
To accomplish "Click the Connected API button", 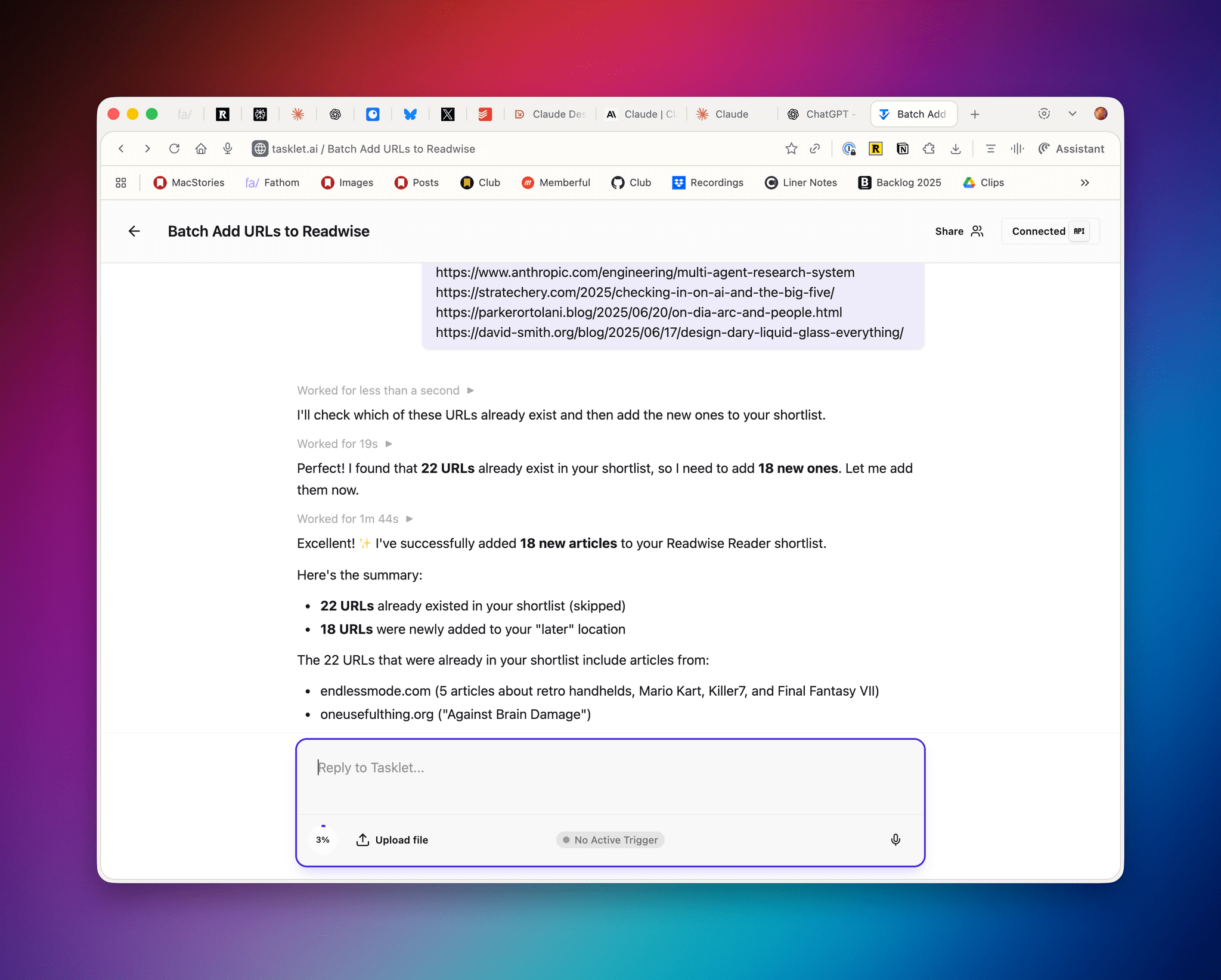I will tap(1050, 231).
